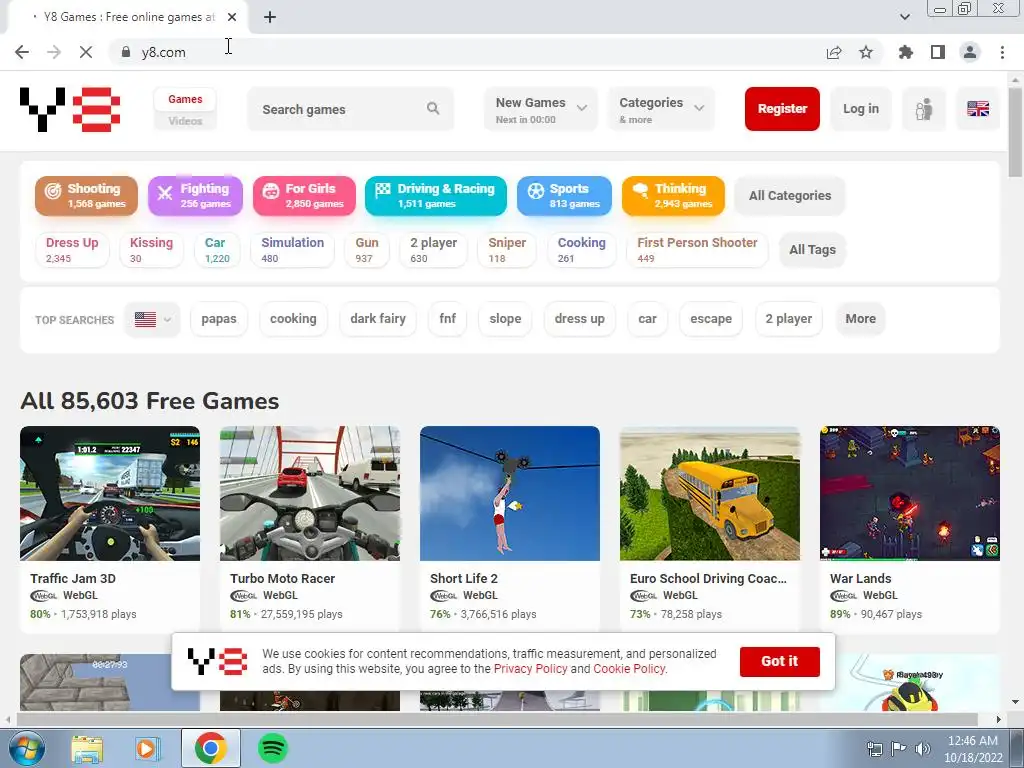Bookmark this page with star icon

pos(866,52)
